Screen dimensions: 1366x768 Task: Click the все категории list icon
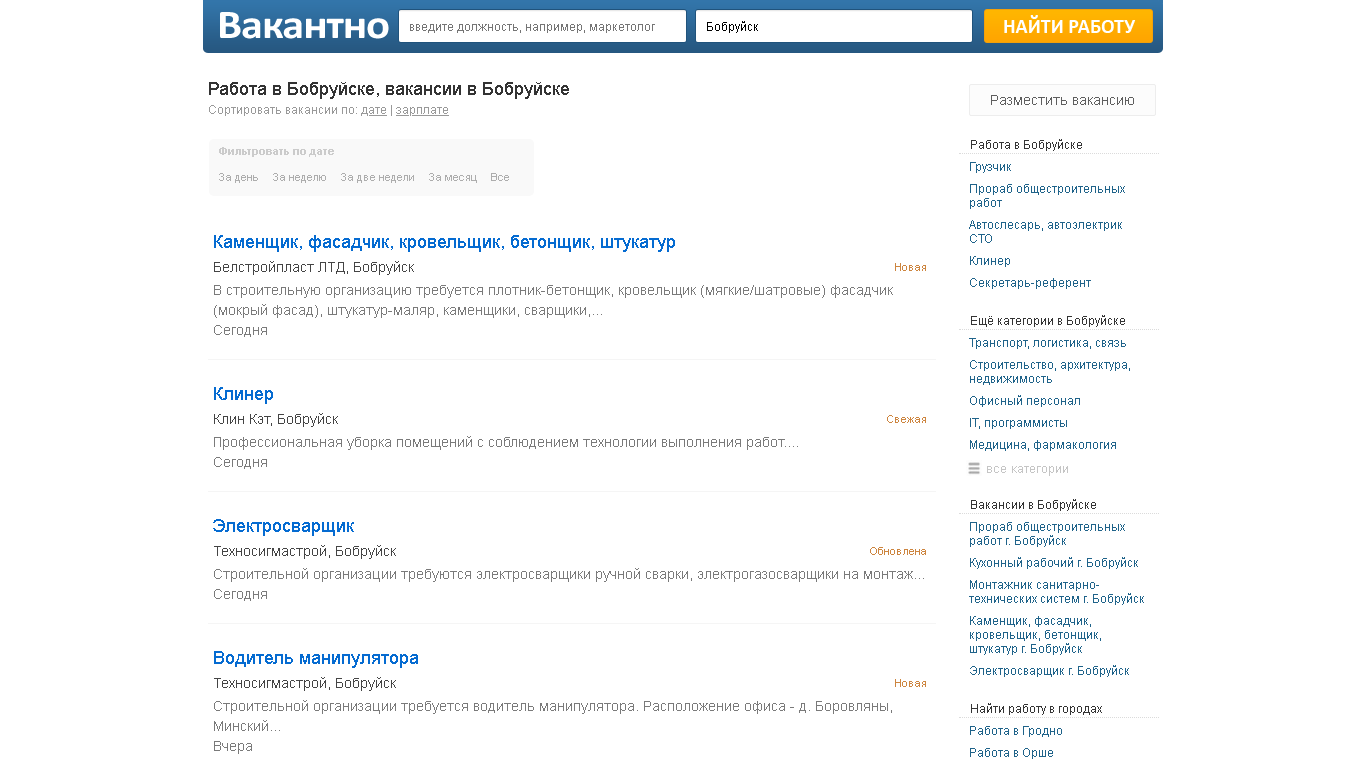pos(974,469)
